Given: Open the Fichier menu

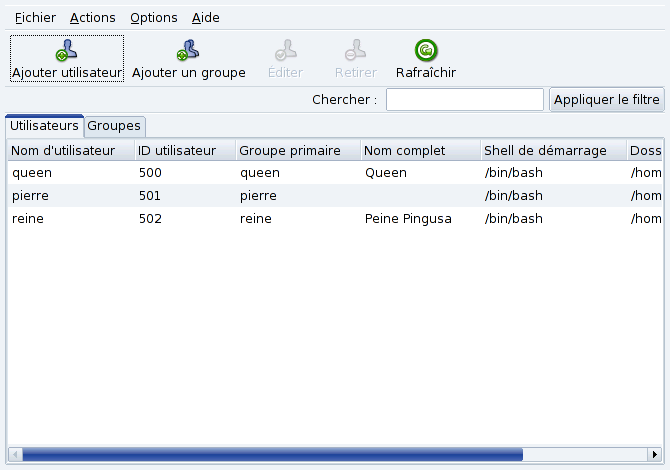Looking at the screenshot, I should click(35, 18).
